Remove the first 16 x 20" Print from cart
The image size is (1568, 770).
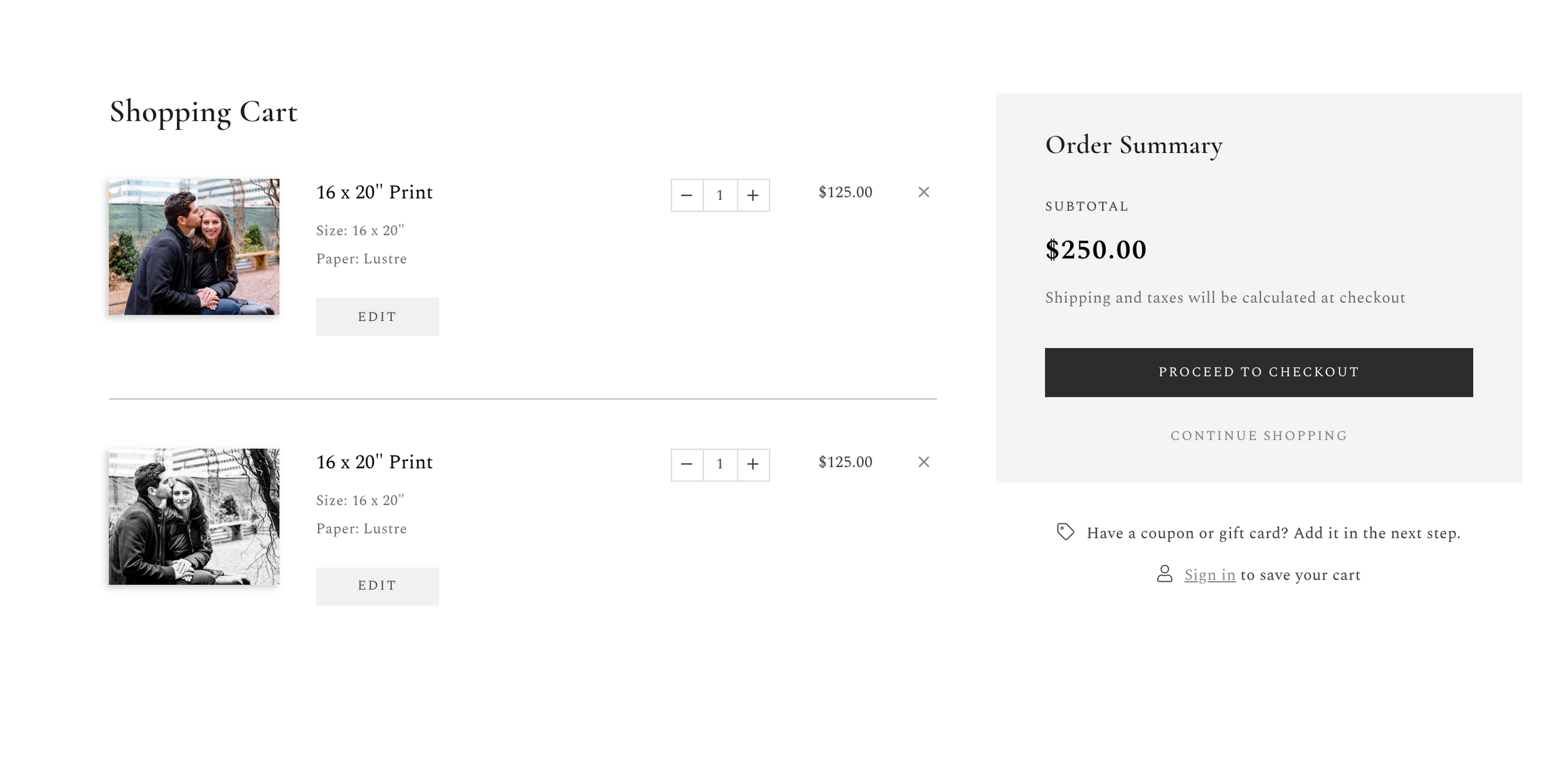tap(924, 192)
